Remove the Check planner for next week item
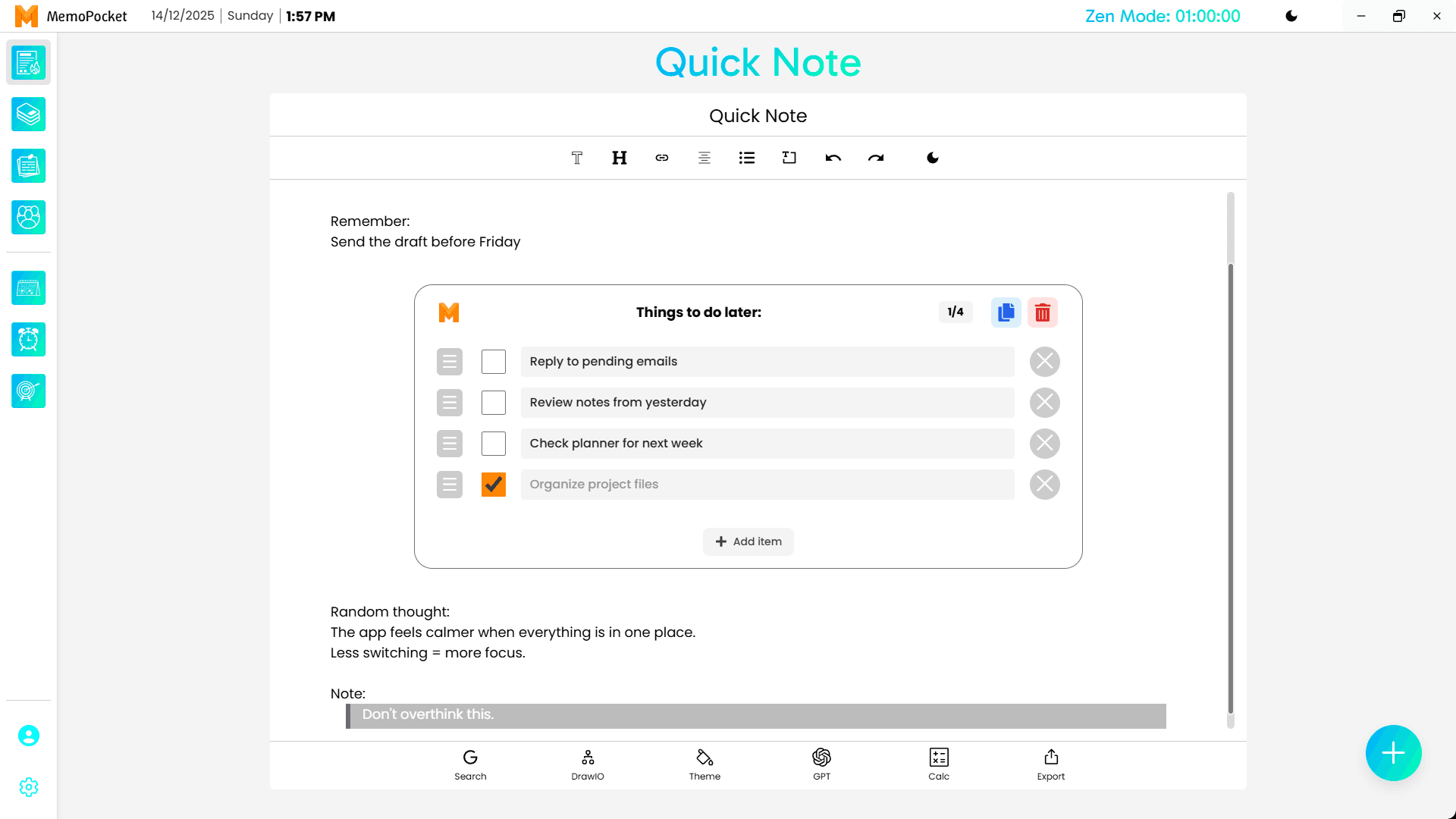This screenshot has width=1456, height=819. click(x=1045, y=444)
